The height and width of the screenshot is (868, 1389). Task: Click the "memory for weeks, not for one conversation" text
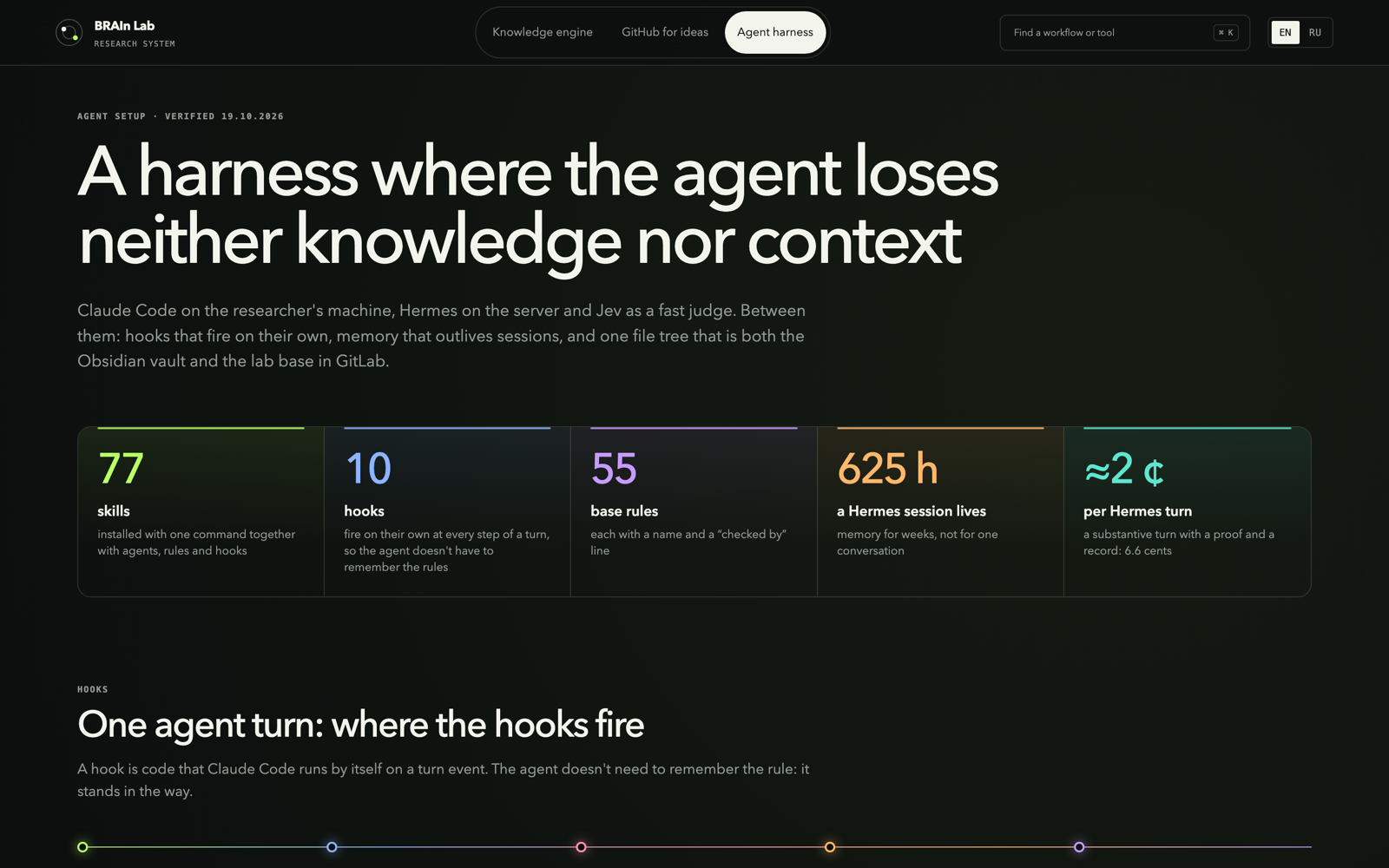[x=918, y=542]
